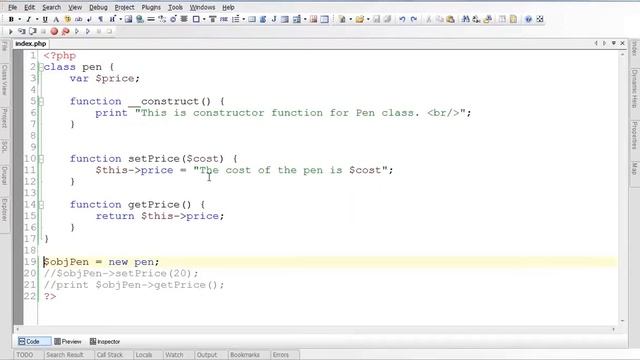Save all files with the multiple disks icon
The height and width of the screenshot is (360, 640).
point(387,19)
